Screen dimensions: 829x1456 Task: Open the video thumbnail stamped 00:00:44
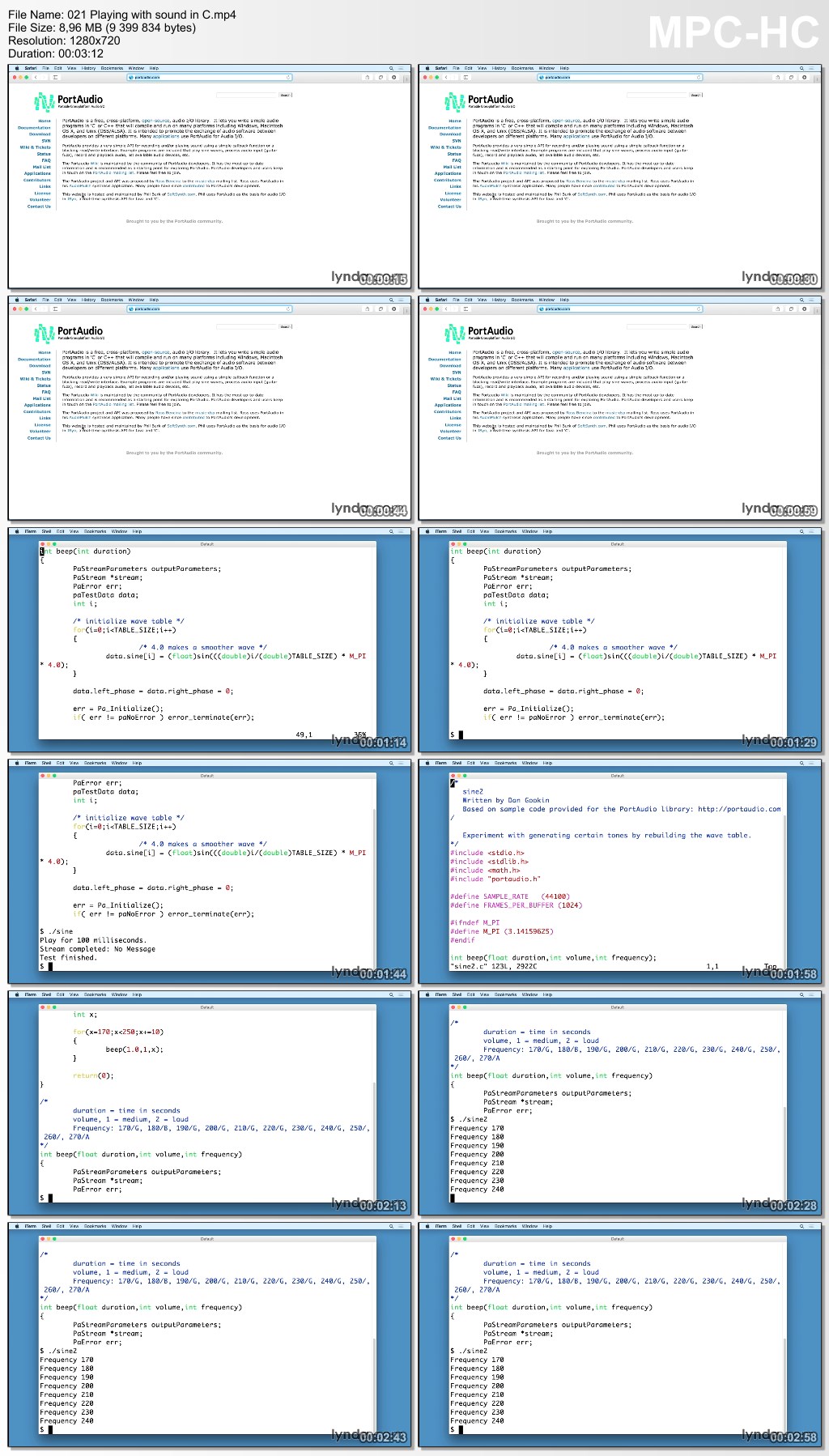click(210, 408)
